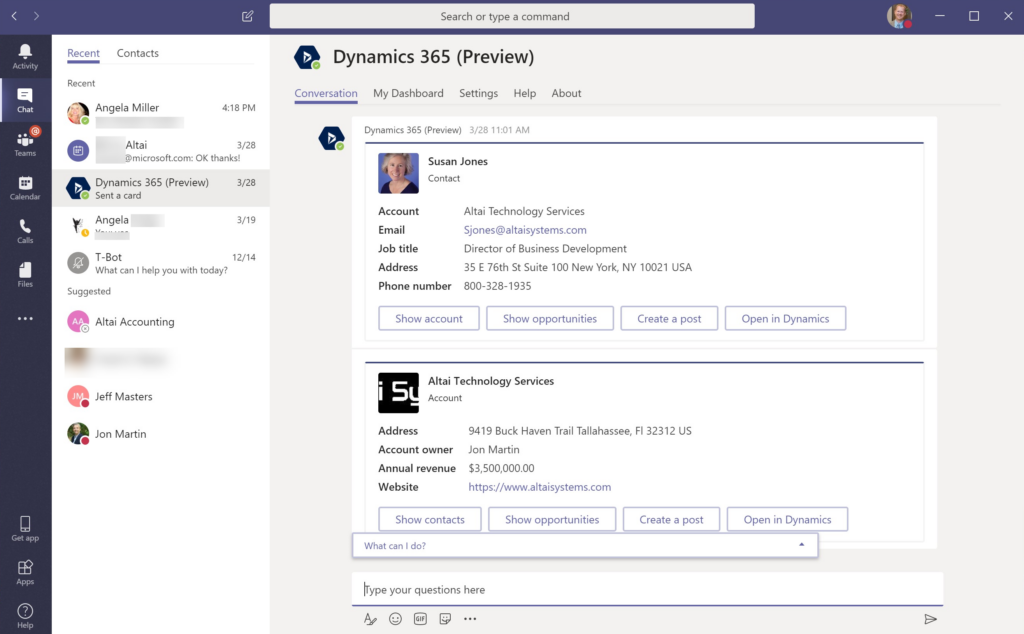Open Files in the left rail
The image size is (1024, 634).
point(25,274)
